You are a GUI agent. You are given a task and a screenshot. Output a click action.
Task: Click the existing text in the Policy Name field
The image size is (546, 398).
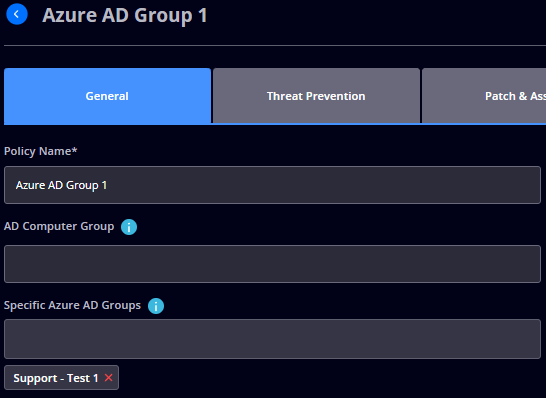pyautogui.click(x=61, y=185)
